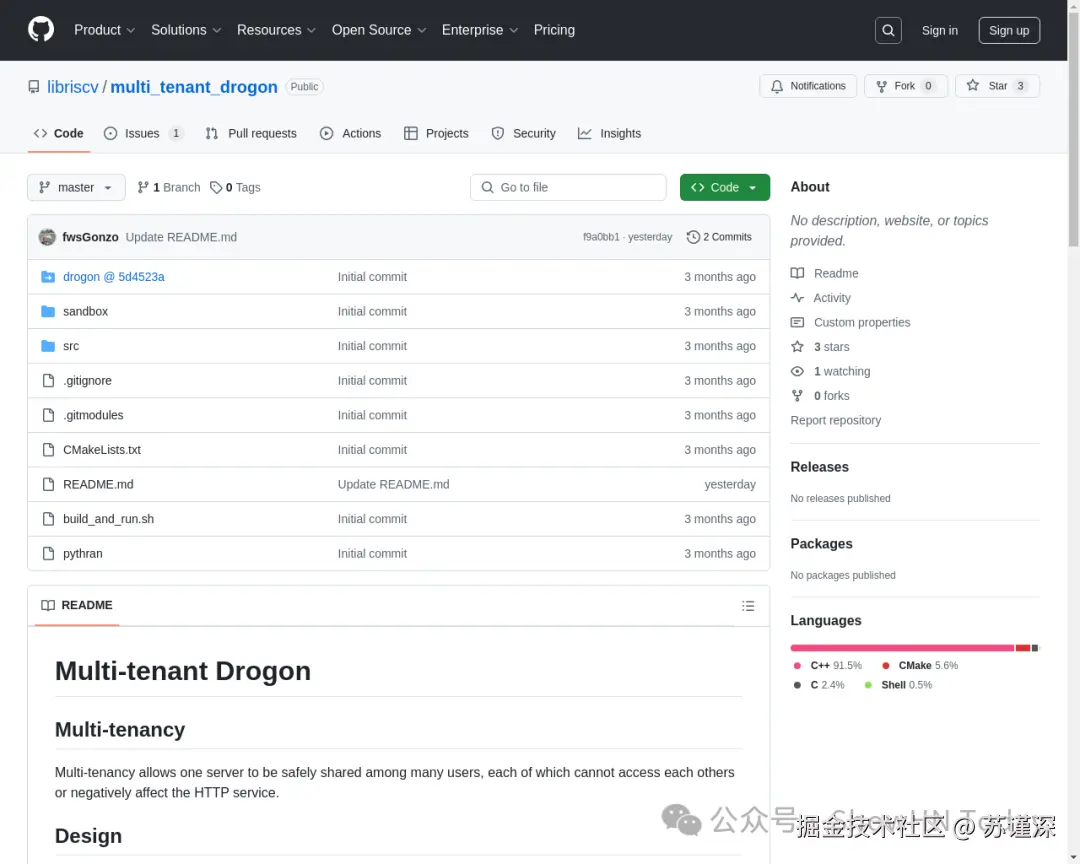Click the .gitignore file icon
Image resolution: width=1080 pixels, height=864 pixels.
(x=48, y=380)
